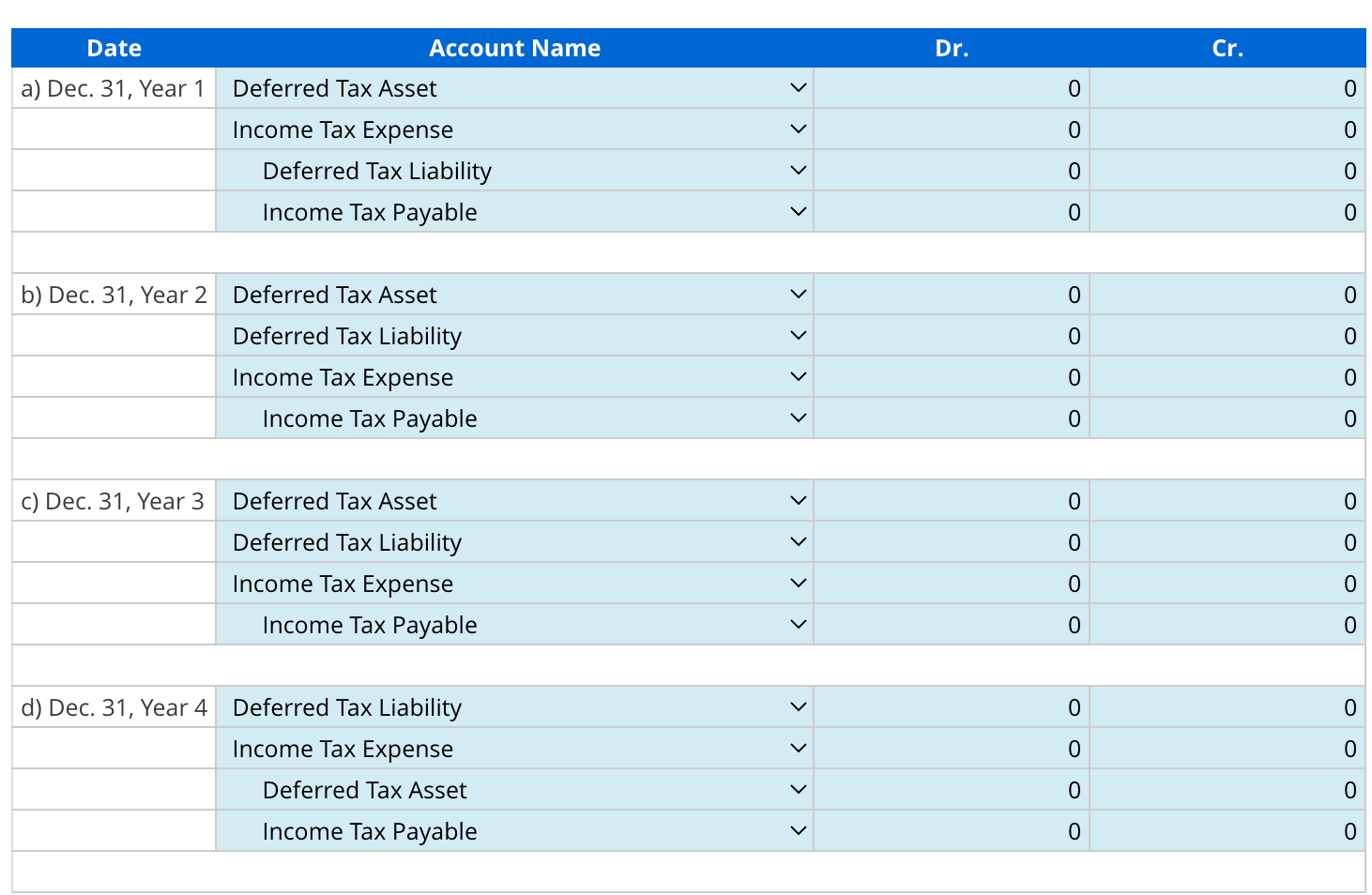Click Cr. field for Year 1 Income Tax Payable

(x=1227, y=212)
